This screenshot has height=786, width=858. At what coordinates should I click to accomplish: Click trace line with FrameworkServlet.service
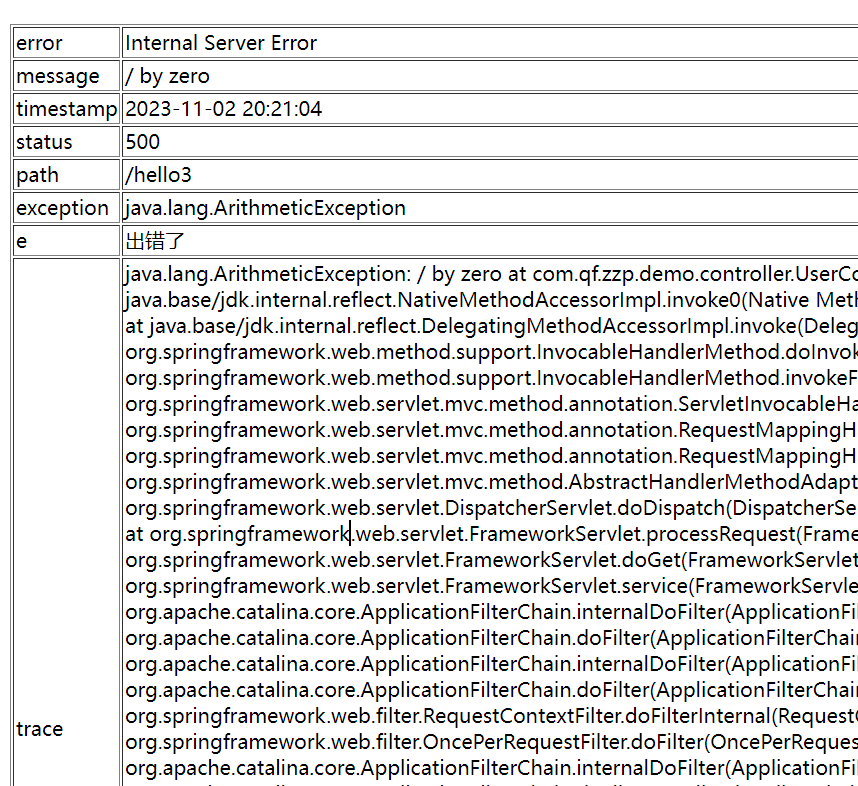pos(491,586)
